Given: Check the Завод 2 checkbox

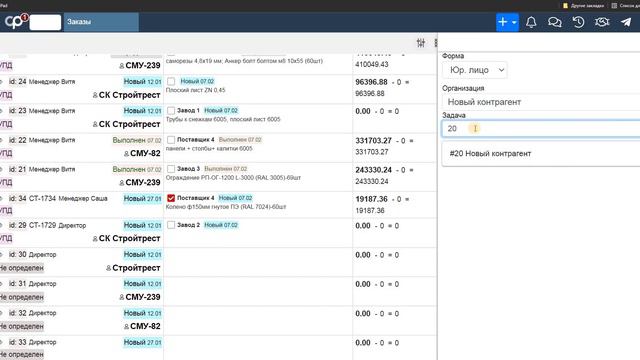Looking at the screenshot, I should pyautogui.click(x=171, y=225).
